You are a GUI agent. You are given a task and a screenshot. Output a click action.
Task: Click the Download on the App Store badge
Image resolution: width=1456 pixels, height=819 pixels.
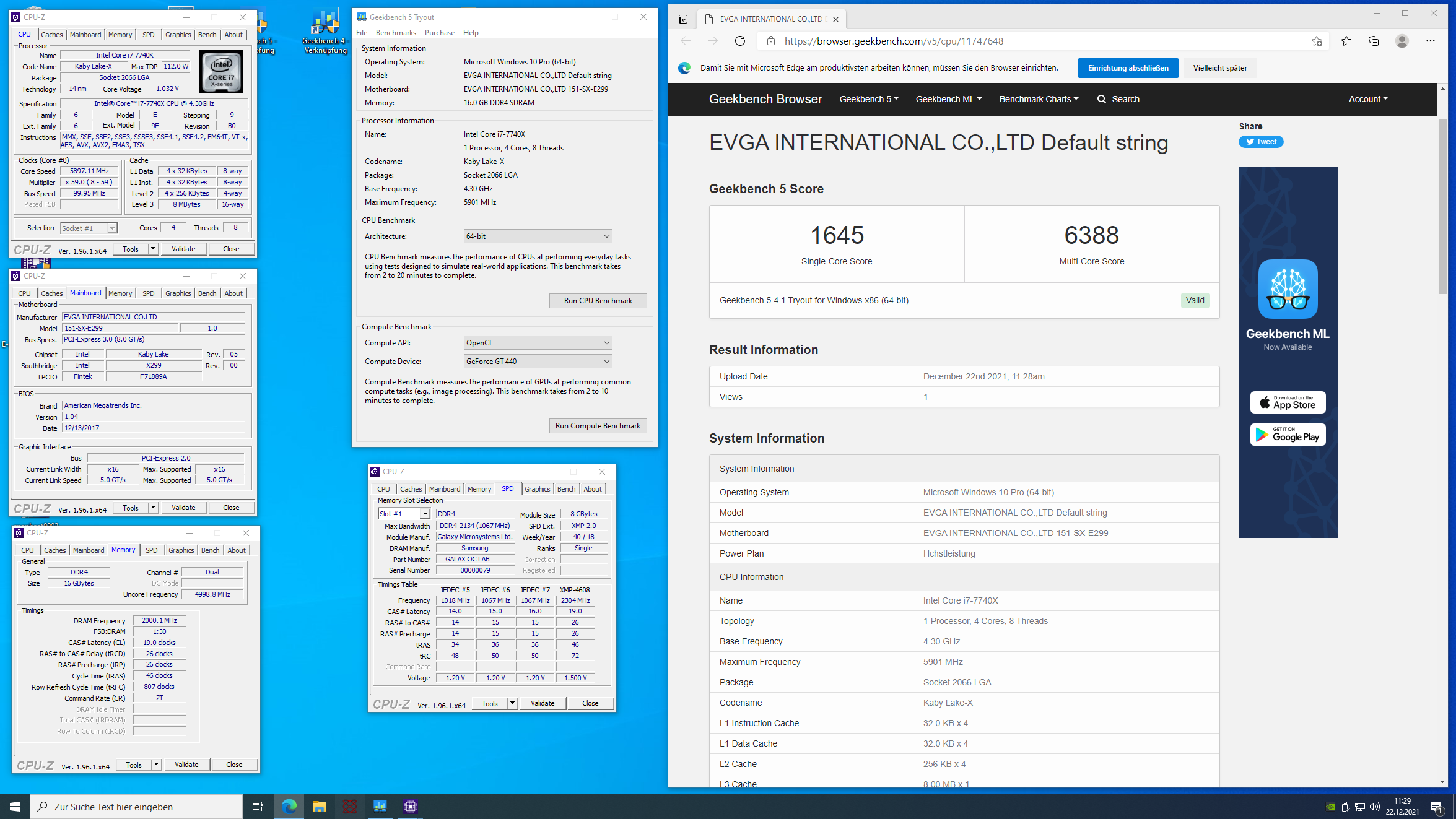pyautogui.click(x=1288, y=402)
